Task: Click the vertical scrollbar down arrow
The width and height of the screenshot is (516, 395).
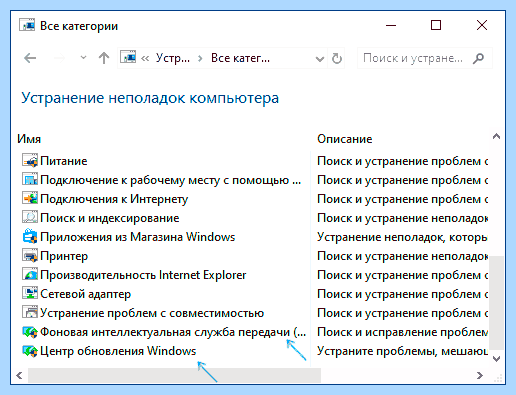Action: (496, 359)
